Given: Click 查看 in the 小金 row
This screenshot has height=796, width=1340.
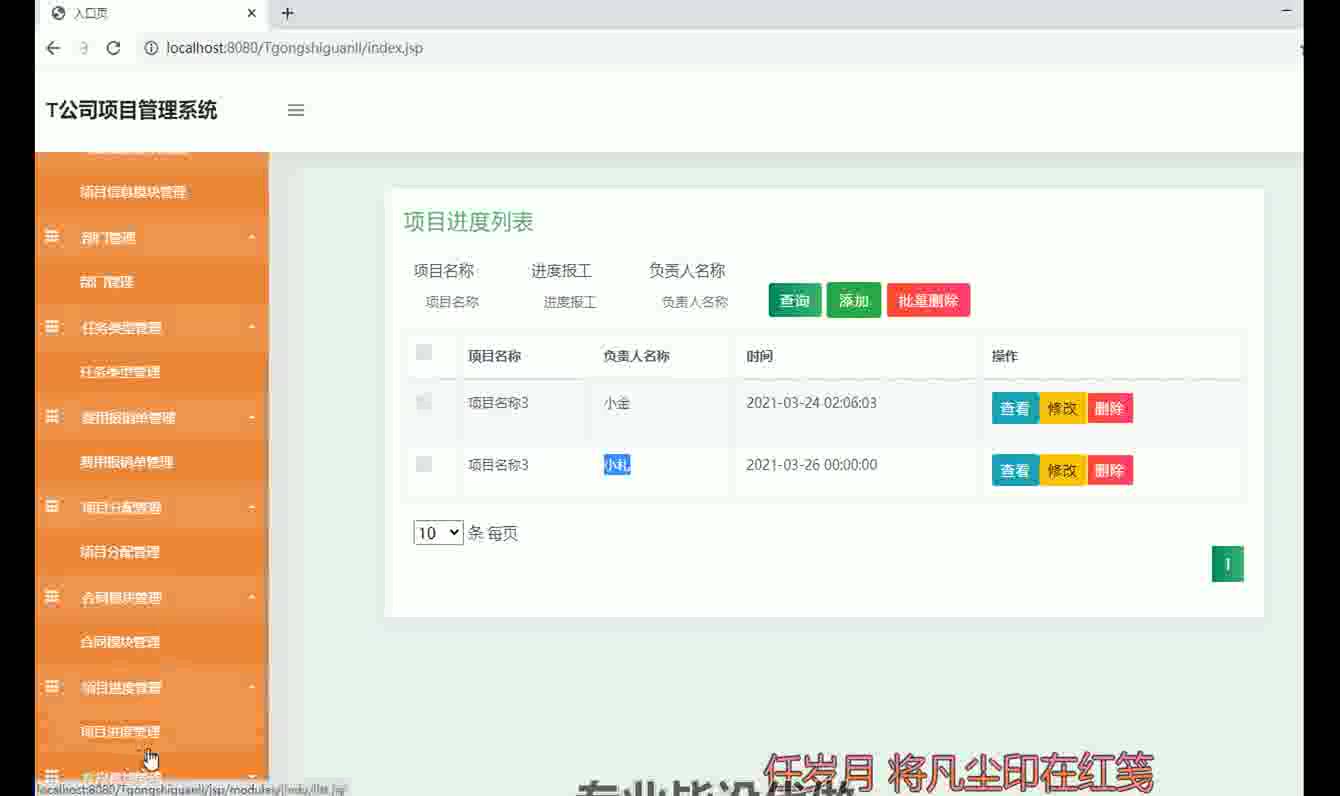Looking at the screenshot, I should pyautogui.click(x=1015, y=408).
